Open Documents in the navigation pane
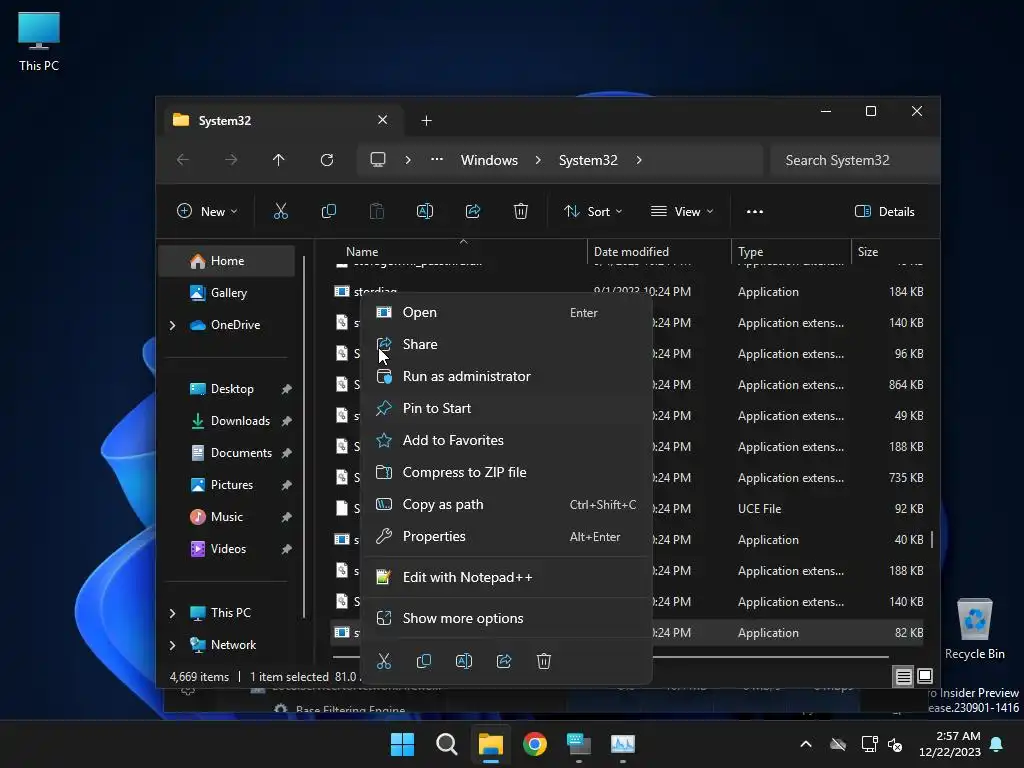The width and height of the screenshot is (1024, 768). tap(227, 453)
